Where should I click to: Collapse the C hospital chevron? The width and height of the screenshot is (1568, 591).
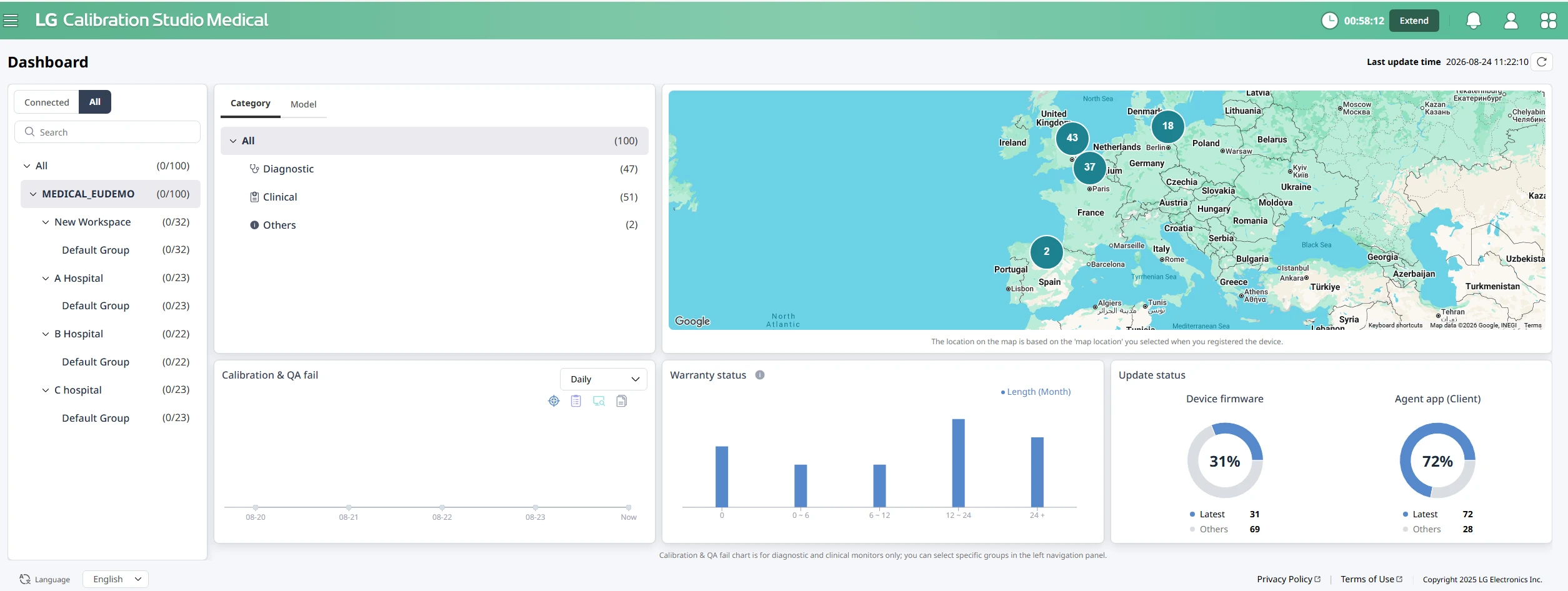click(x=46, y=390)
